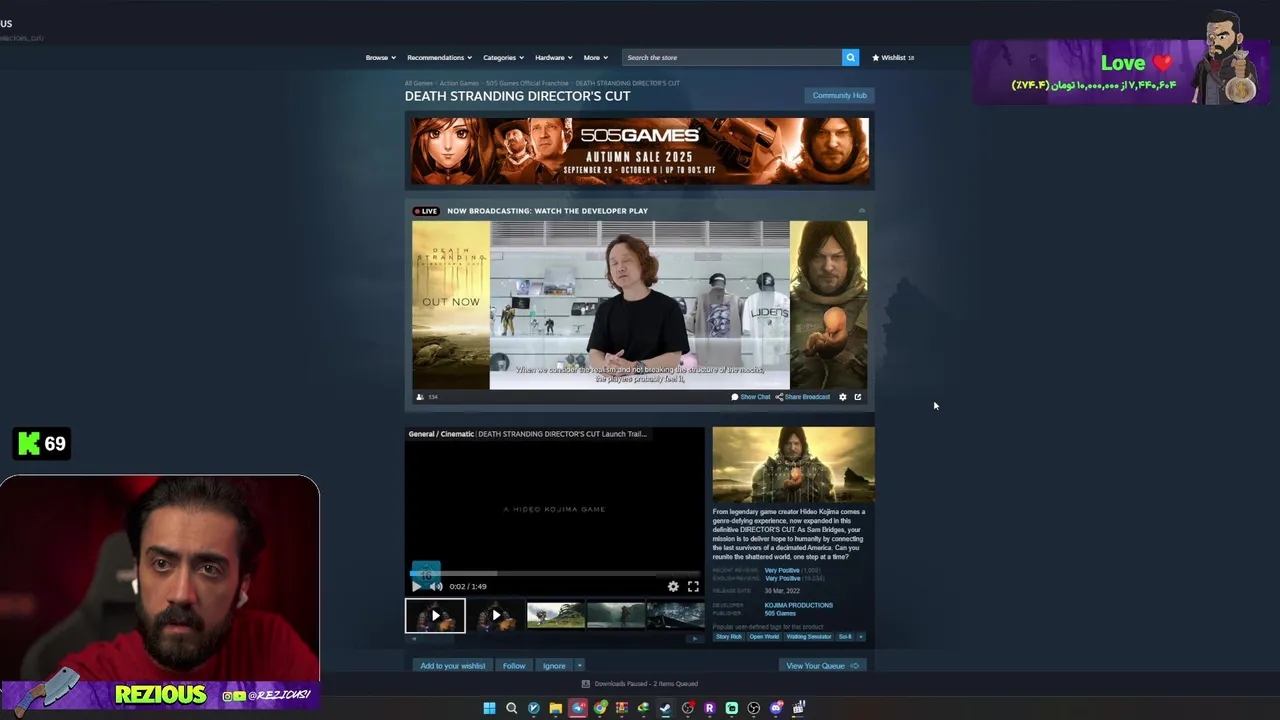Click Share Broadcast link

pos(803,397)
